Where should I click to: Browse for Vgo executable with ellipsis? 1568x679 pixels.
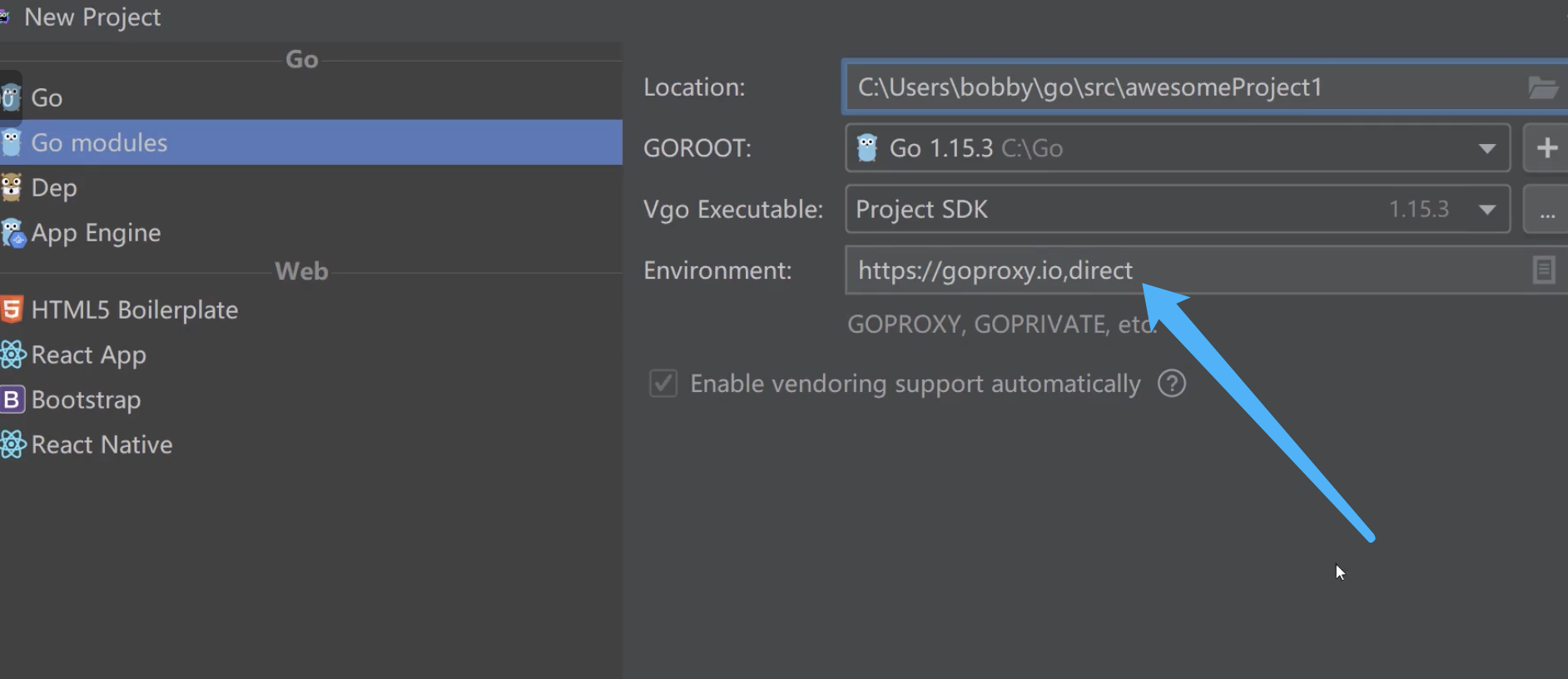[x=1546, y=209]
